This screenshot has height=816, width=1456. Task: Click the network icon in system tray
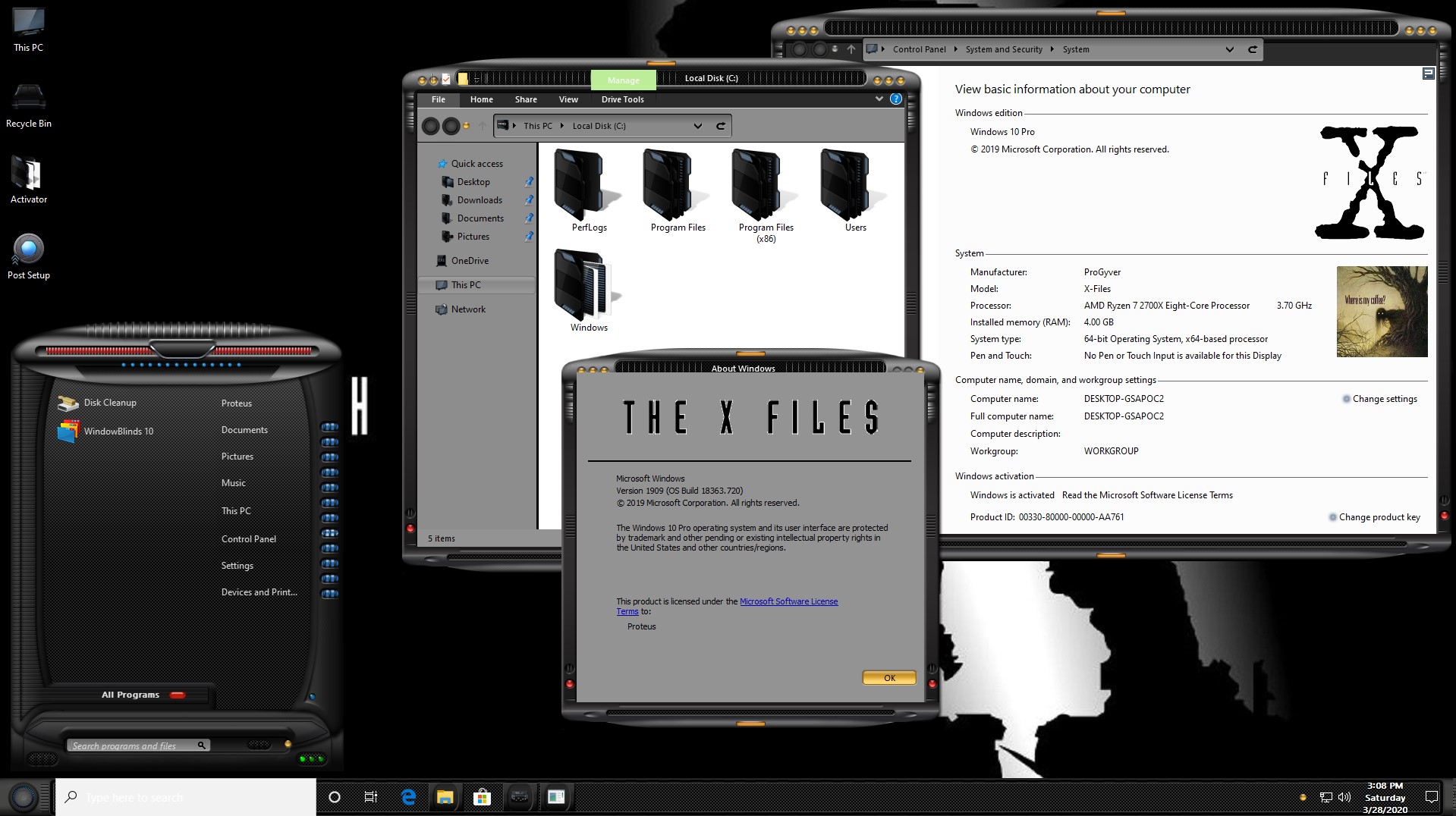click(x=1325, y=797)
